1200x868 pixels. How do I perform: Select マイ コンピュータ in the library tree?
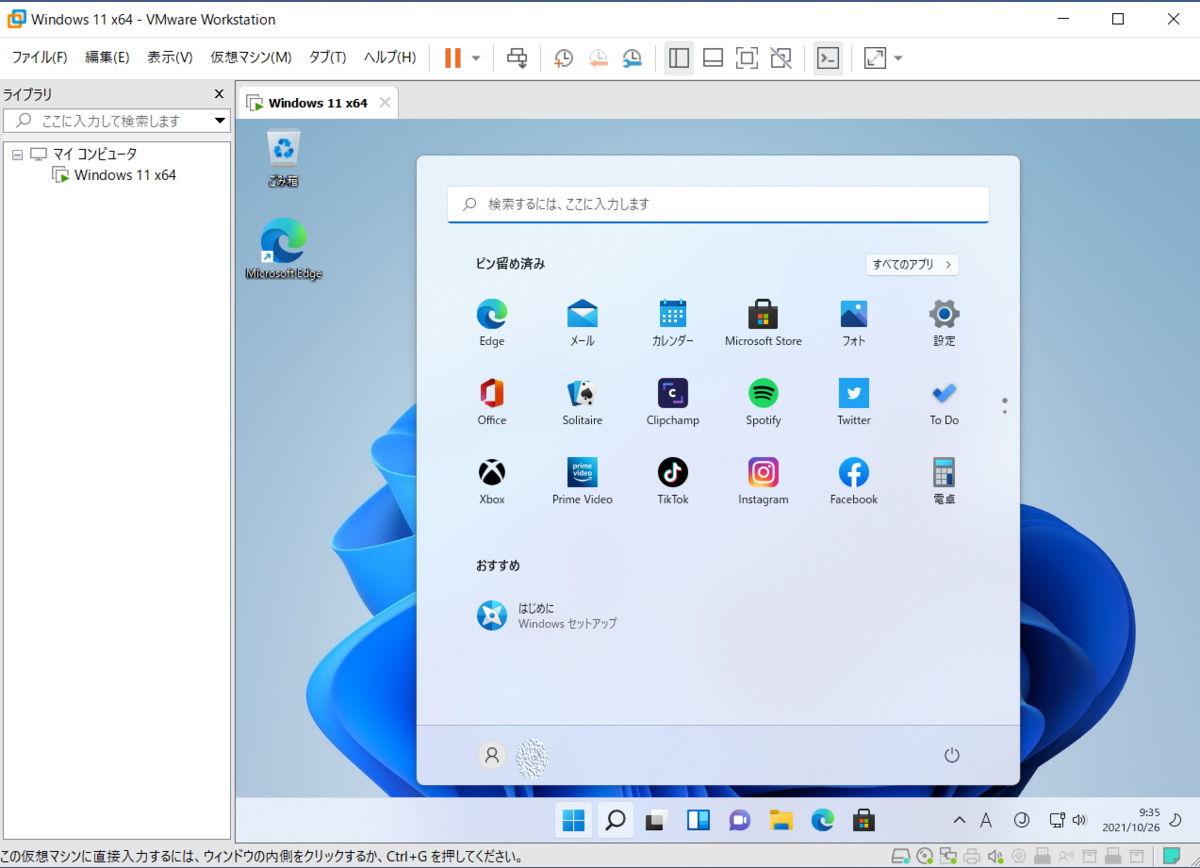coord(94,154)
